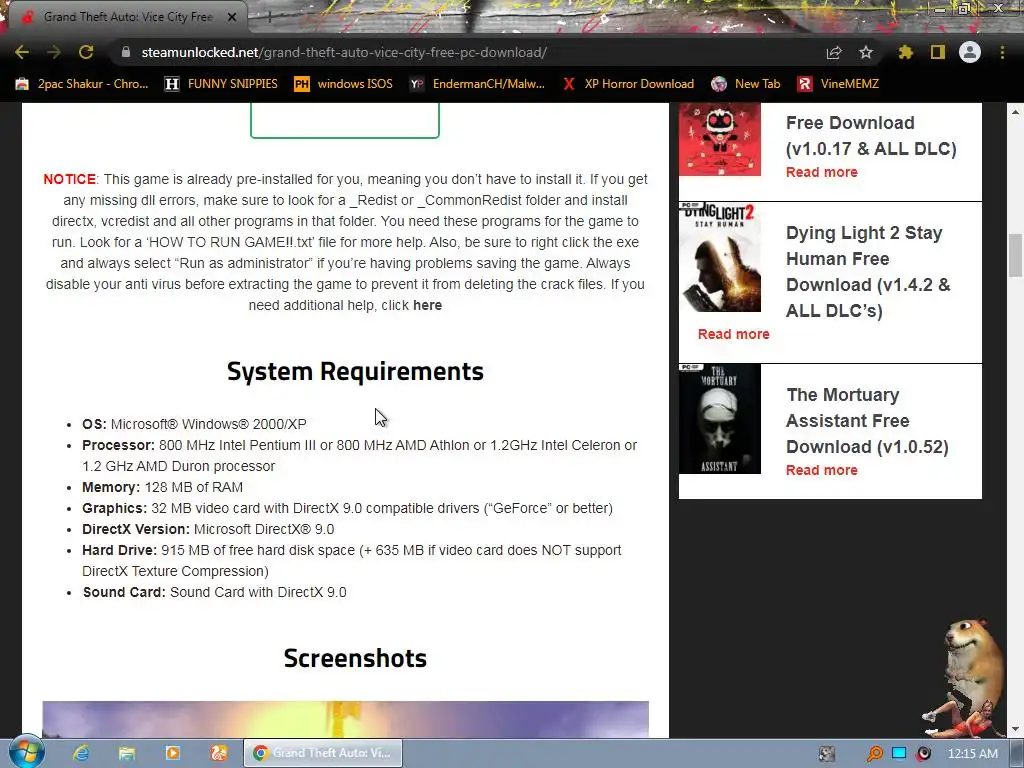The width and height of the screenshot is (1024, 768).
Task: Open the Chrome three-dot menu
Action: (x=1002, y=52)
